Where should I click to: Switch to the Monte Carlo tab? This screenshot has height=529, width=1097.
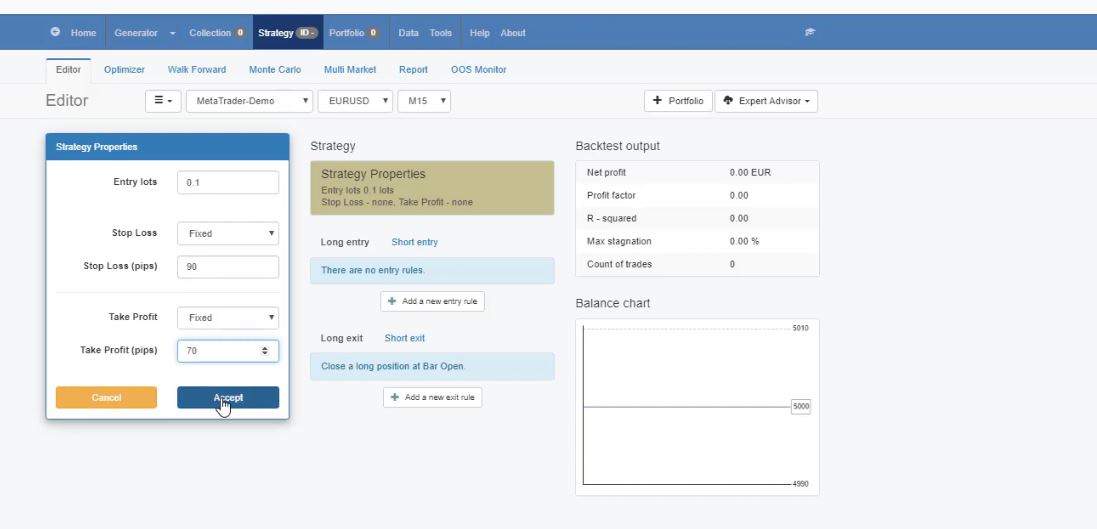(275, 69)
